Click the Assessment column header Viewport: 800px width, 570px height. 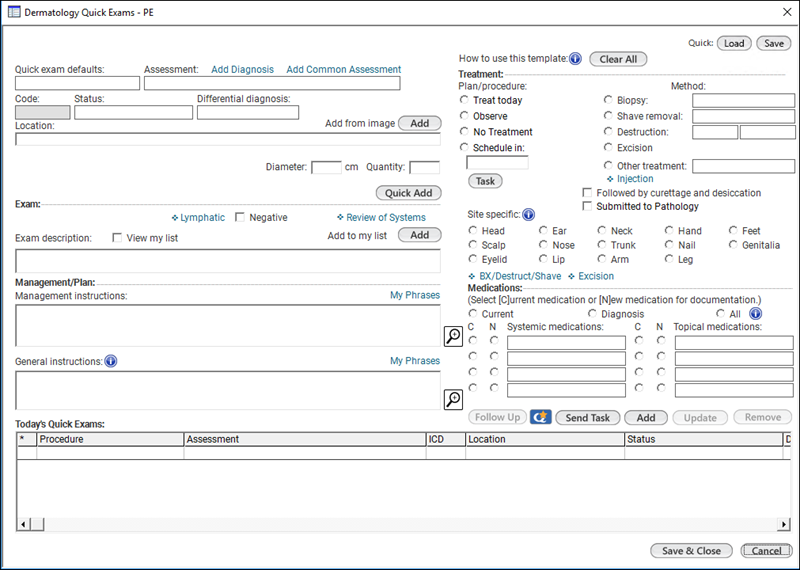coord(305,439)
